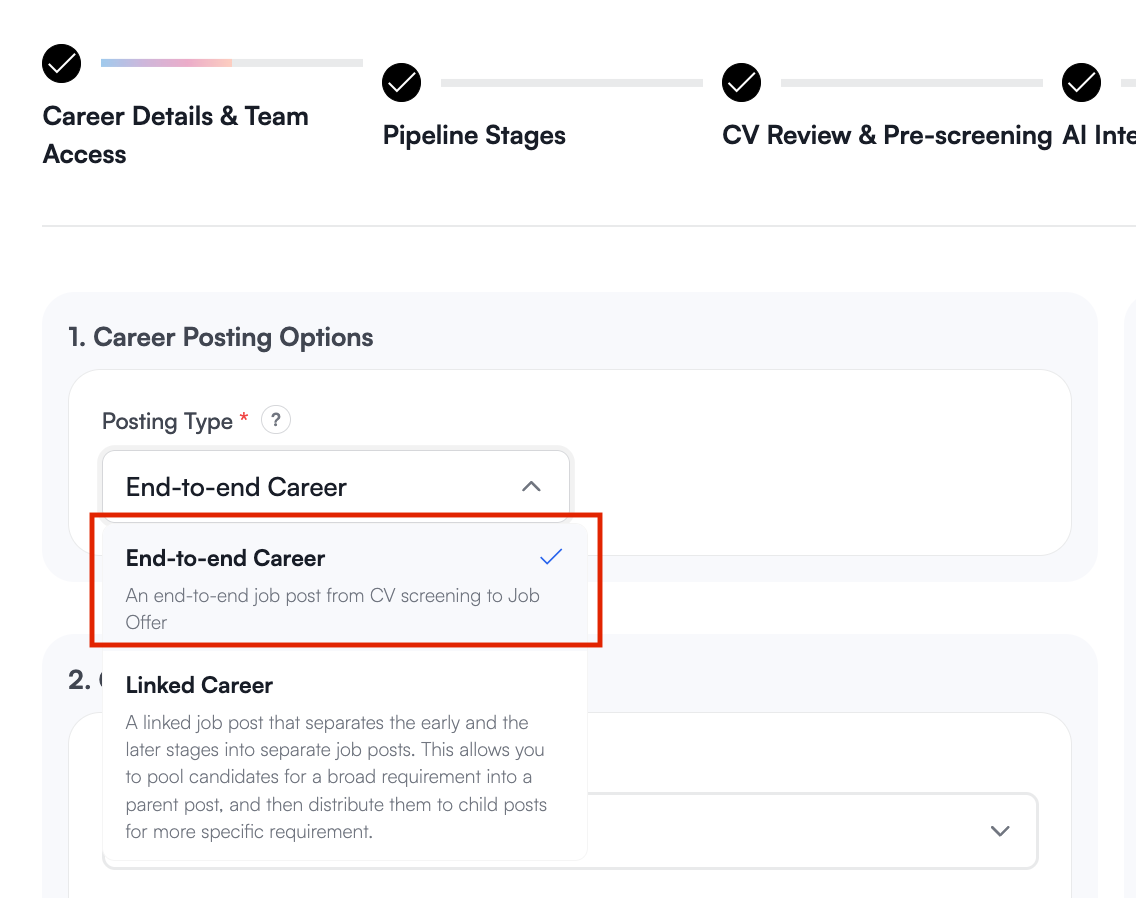Click the progress bar after Pipeline Stages circle
This screenshot has height=898, width=1136.
click(571, 83)
